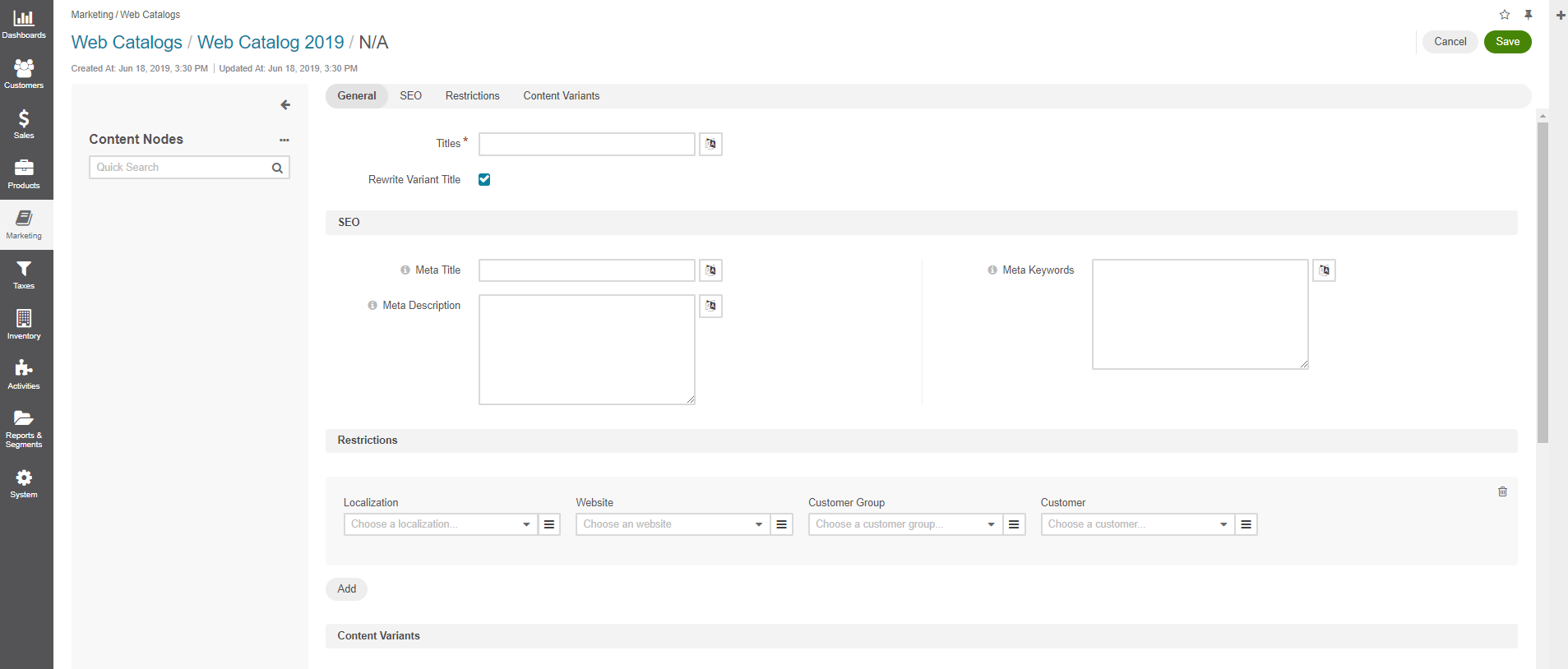This screenshot has height=669, width=1568.
Task: Click the Marketing / Web Catalogs breadcrumb text
Action: 126,15
